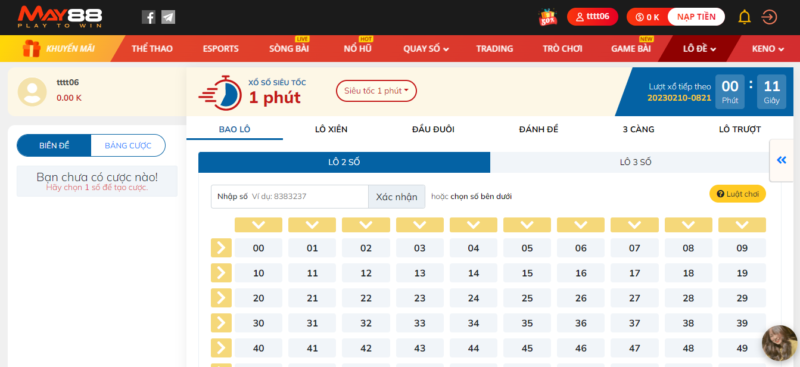The image size is (800, 367).
Task: Open NỔ HŨ menu item
Action: click(x=358, y=48)
